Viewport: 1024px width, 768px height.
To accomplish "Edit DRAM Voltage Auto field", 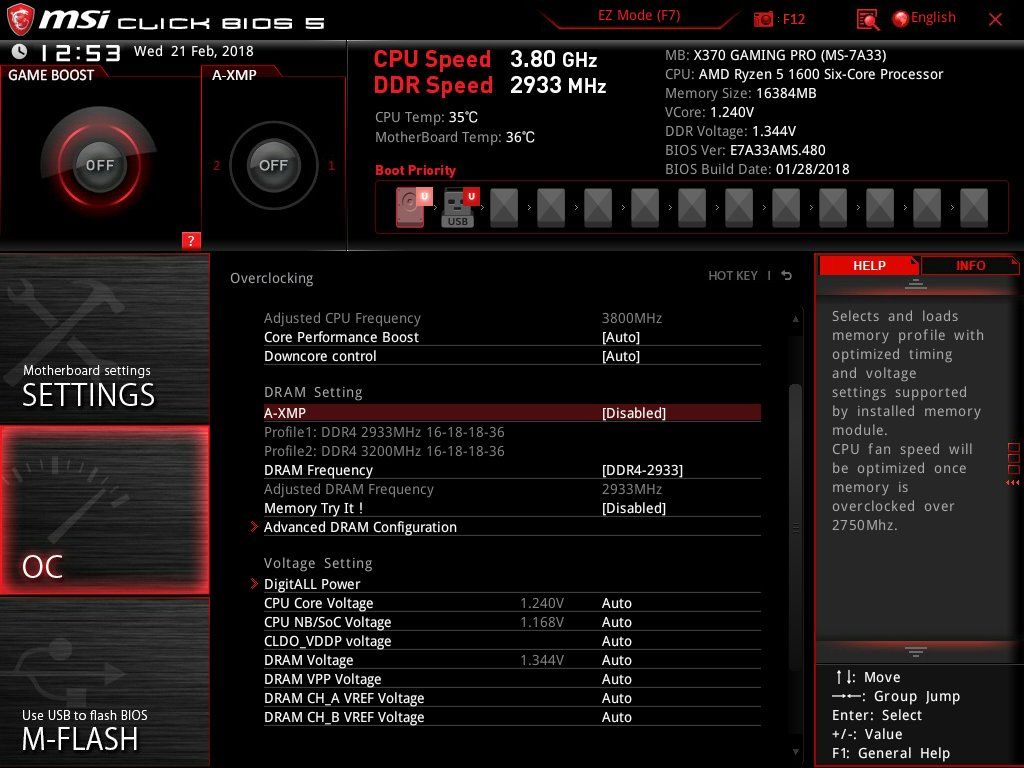I will [x=616, y=660].
